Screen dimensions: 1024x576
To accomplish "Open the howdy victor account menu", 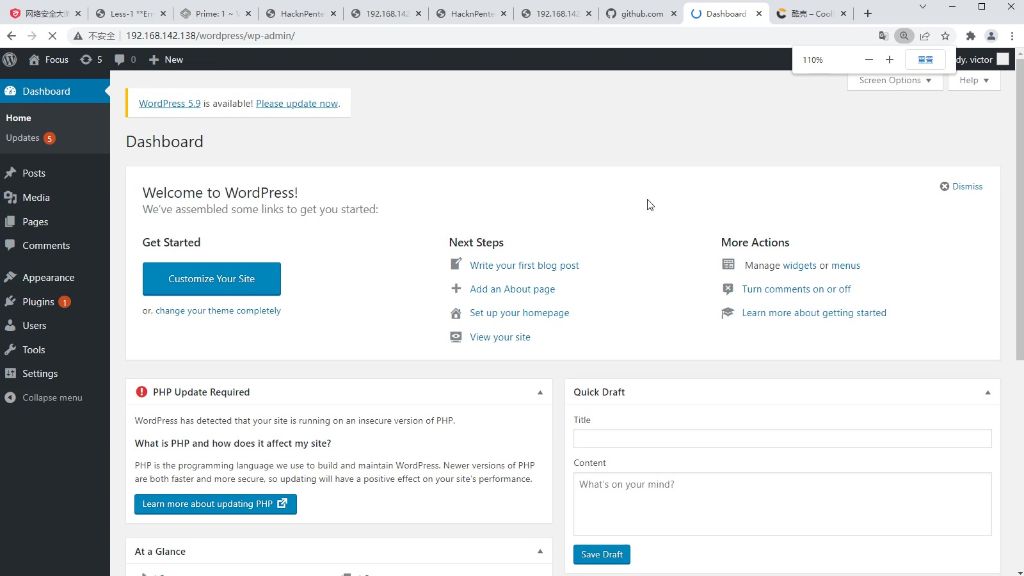I will pos(983,59).
